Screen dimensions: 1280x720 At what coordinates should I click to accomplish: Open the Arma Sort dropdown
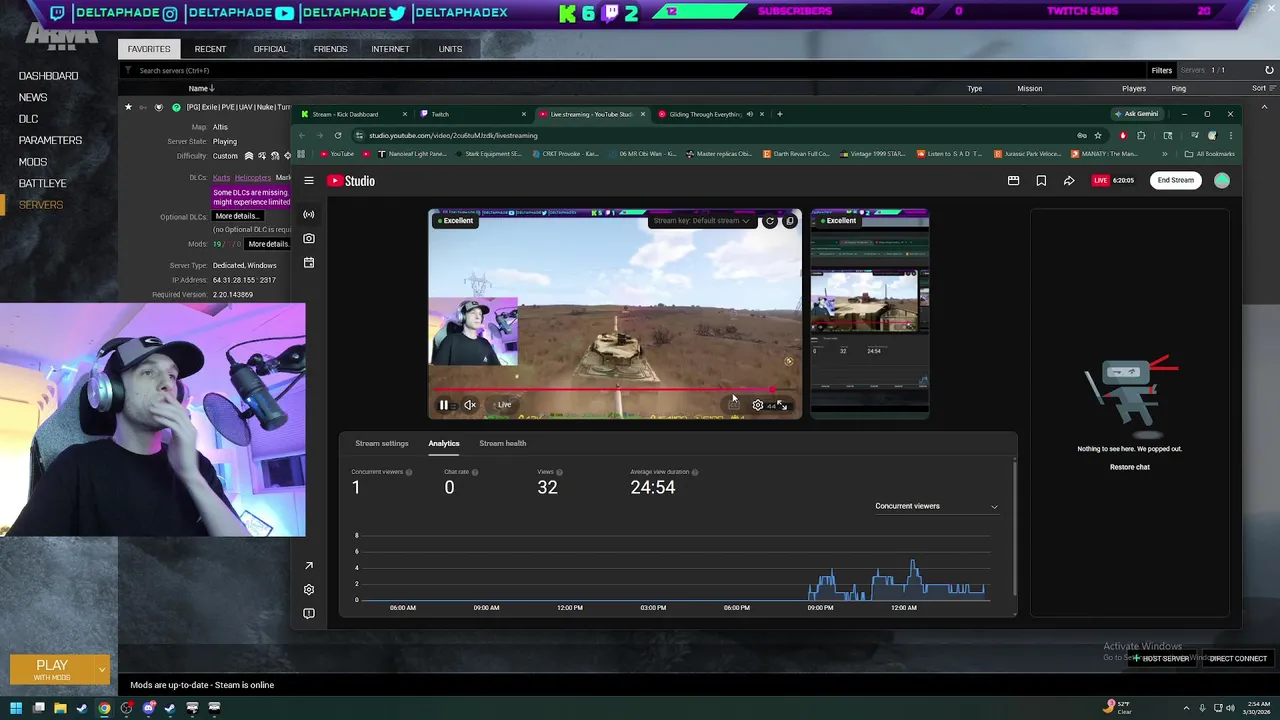[x=1262, y=88]
